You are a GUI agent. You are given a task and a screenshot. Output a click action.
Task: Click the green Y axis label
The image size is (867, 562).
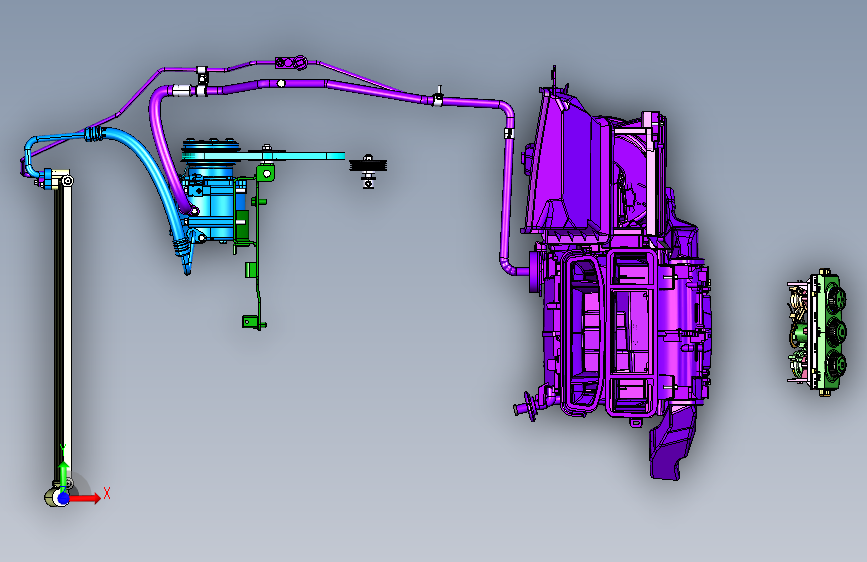(63, 450)
